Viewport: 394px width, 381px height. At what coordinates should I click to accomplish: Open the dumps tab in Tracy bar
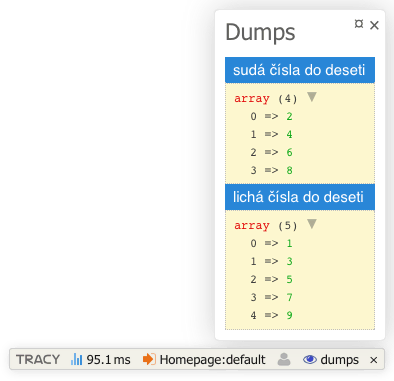point(331,360)
